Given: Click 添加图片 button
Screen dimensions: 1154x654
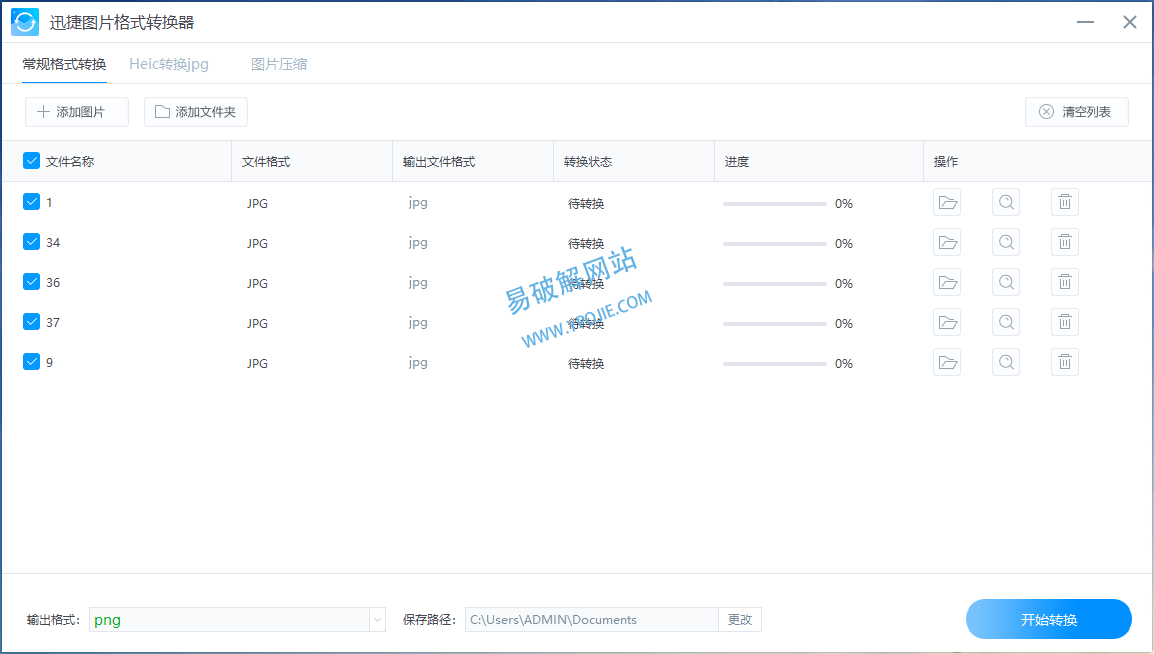Looking at the screenshot, I should click(x=77, y=112).
